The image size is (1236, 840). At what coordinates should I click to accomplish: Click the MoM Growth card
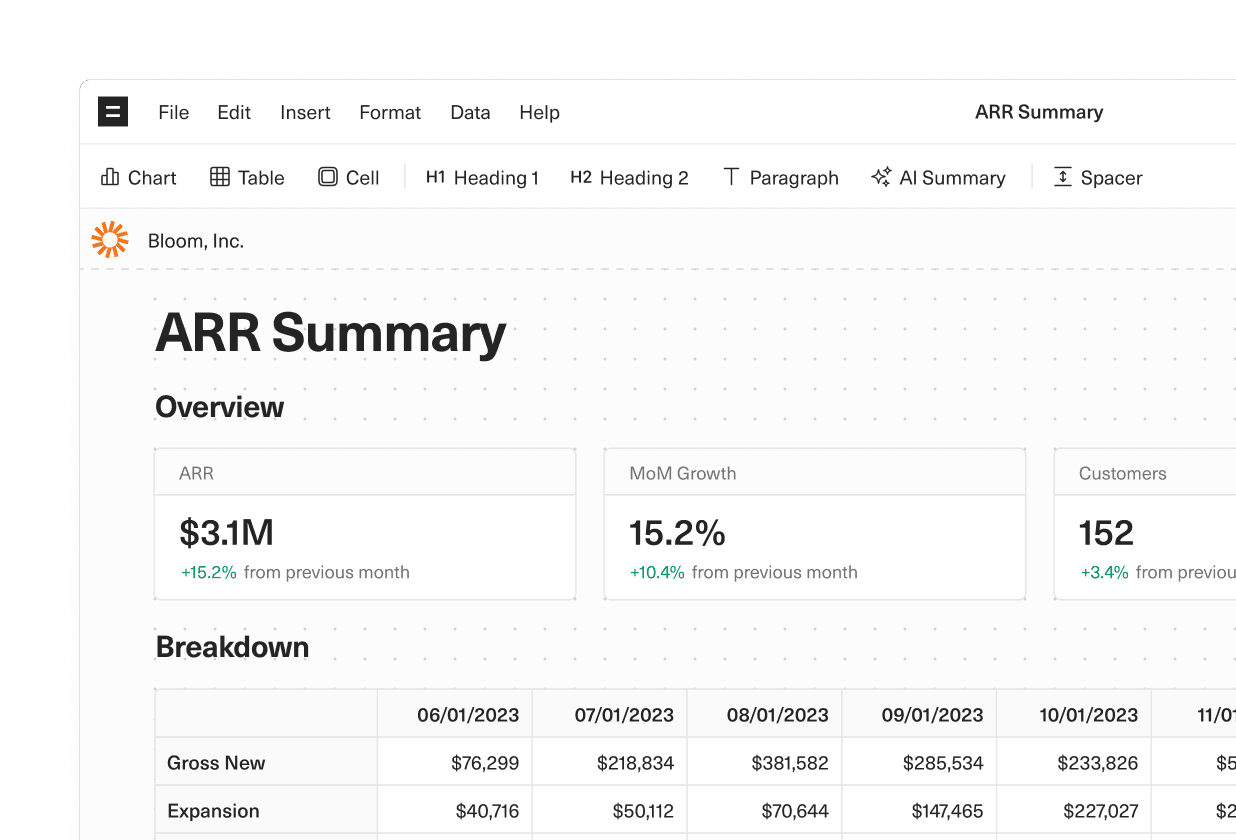coord(813,523)
